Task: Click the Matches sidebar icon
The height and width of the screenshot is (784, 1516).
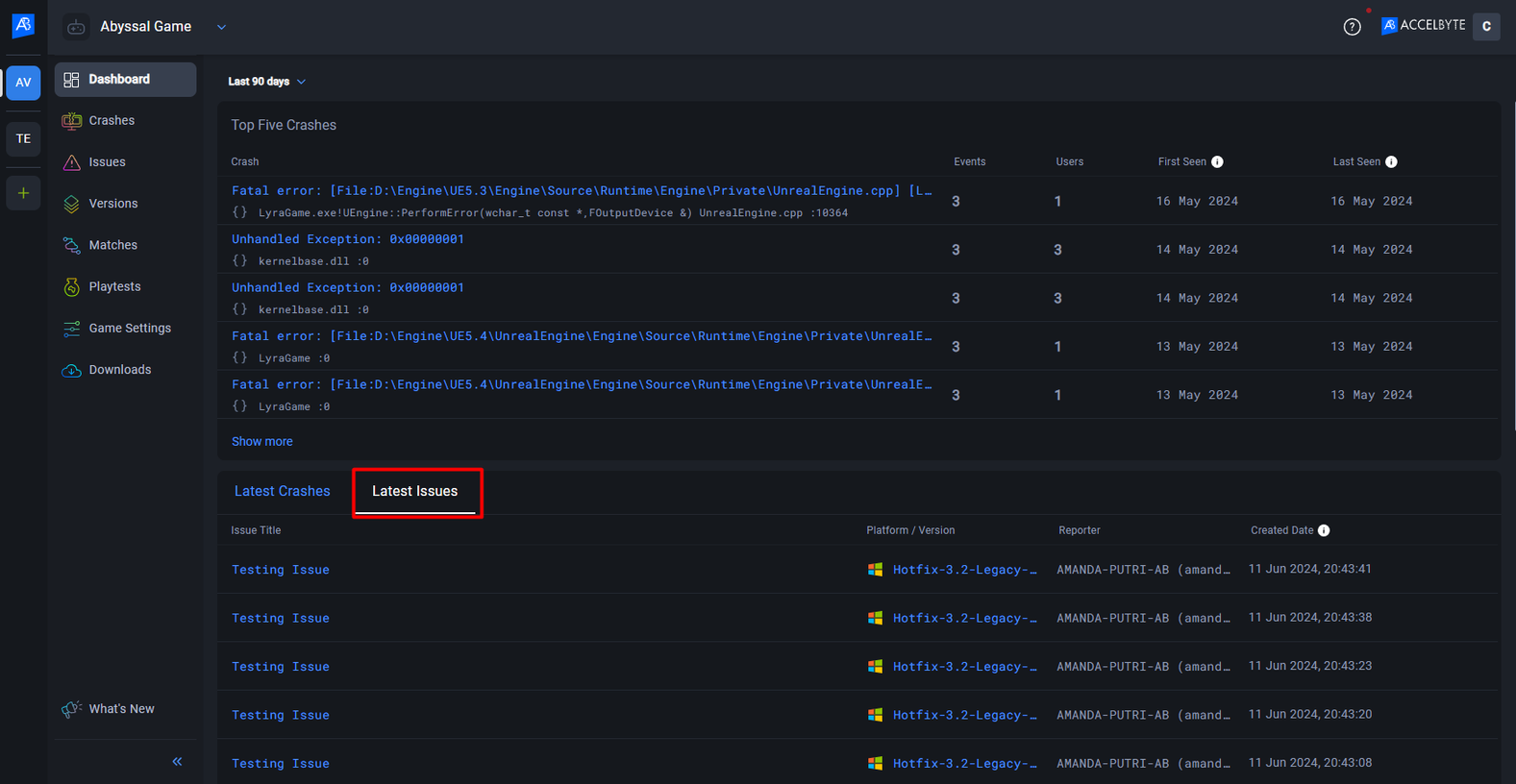Action: (x=71, y=245)
